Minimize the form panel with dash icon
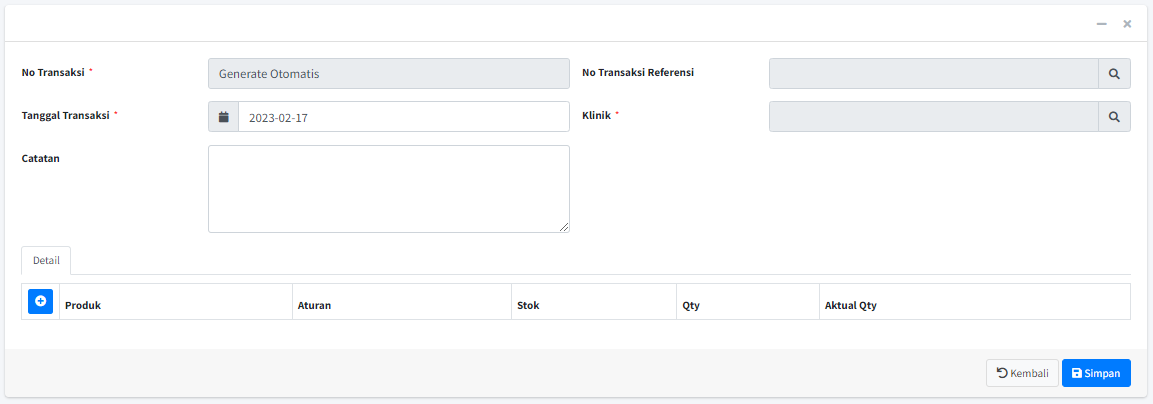Screen dimensions: 1153x404 (x=1101, y=23)
